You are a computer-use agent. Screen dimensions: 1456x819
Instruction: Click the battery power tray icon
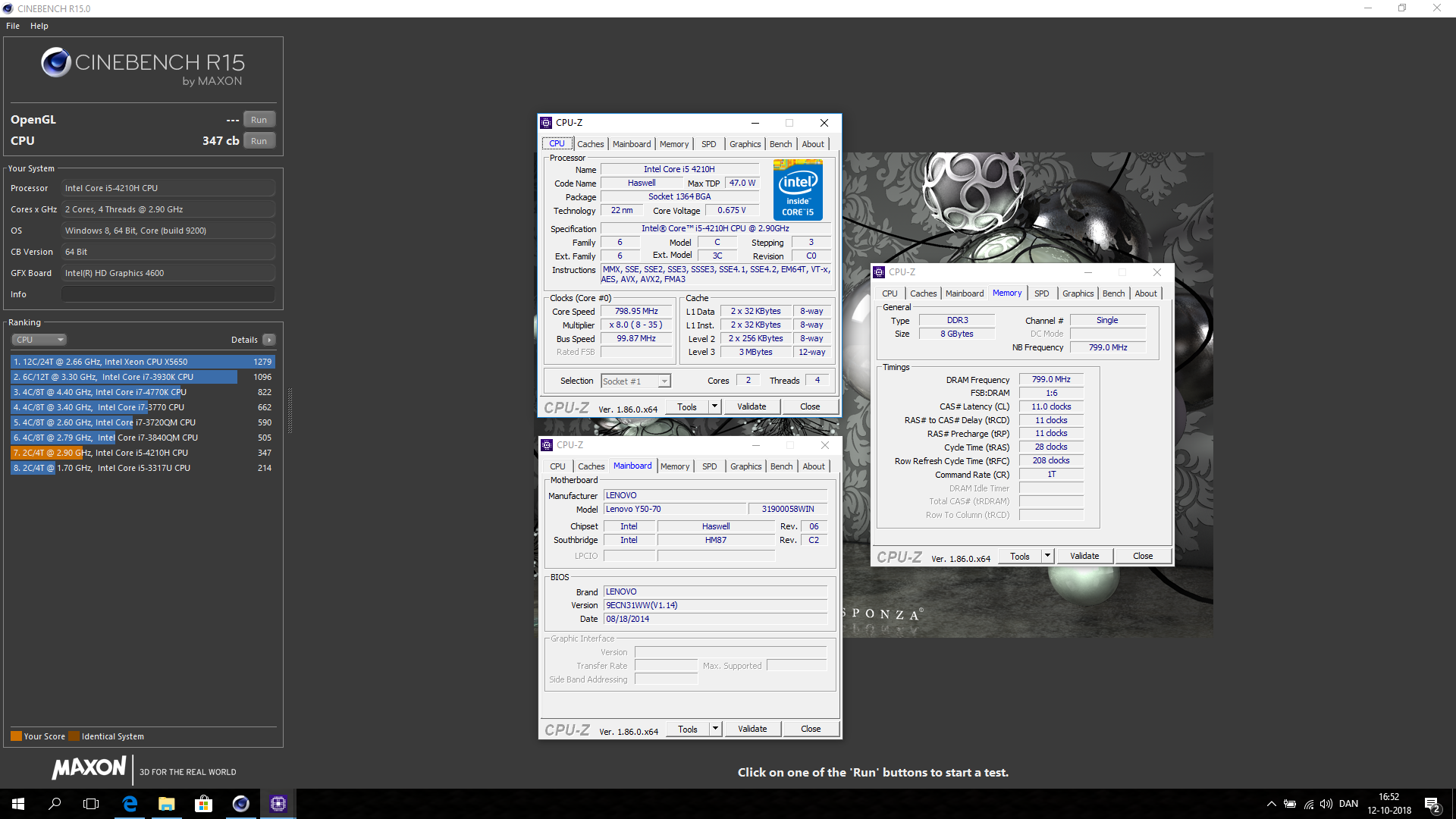[1290, 804]
